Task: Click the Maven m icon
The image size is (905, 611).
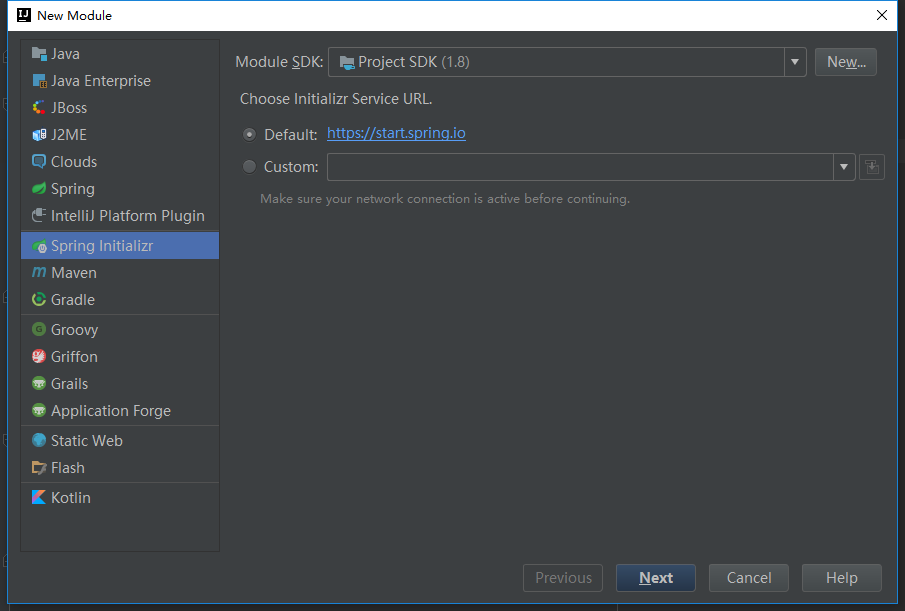Action: (39, 272)
